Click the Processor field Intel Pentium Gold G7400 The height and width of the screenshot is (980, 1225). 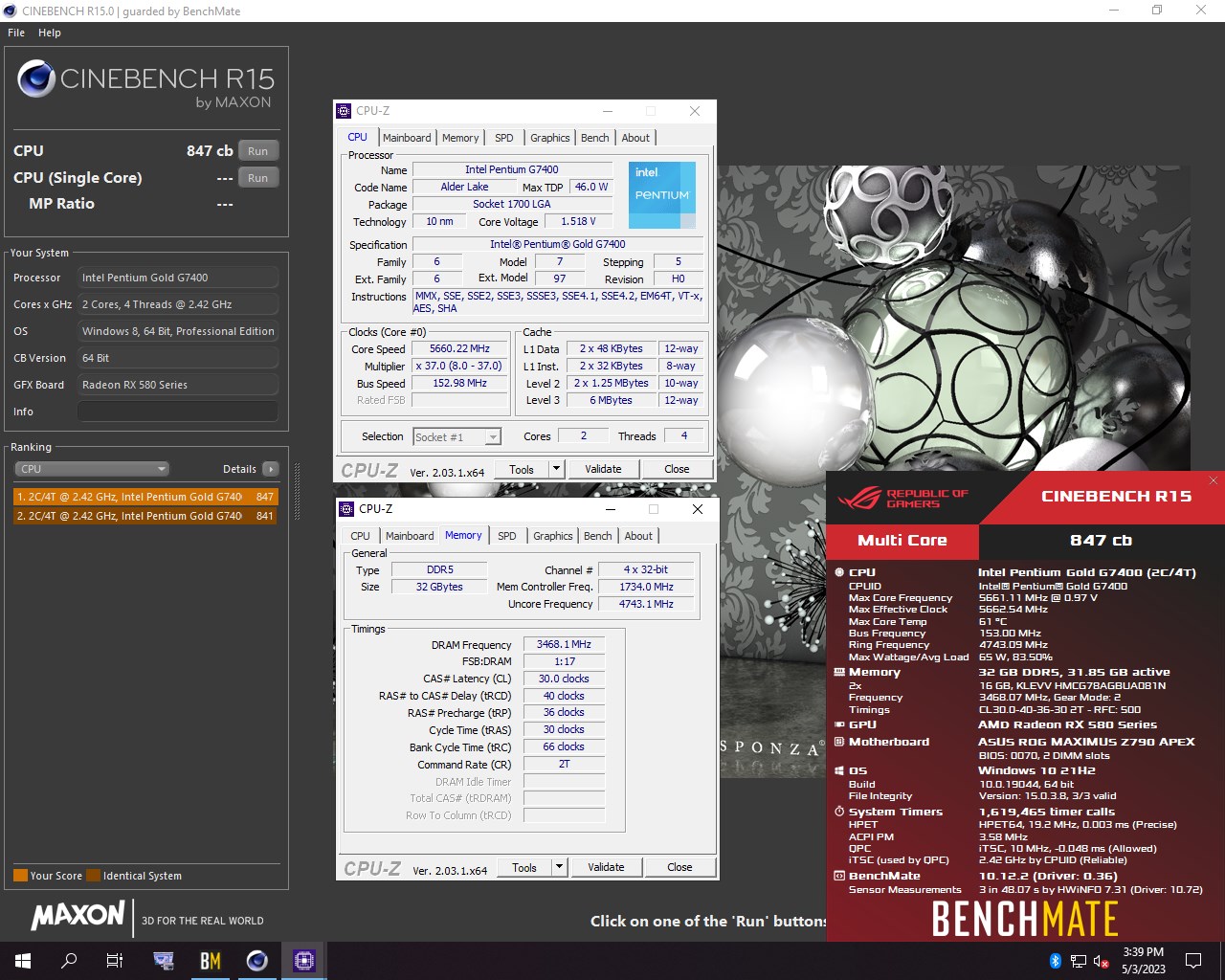coord(178,278)
